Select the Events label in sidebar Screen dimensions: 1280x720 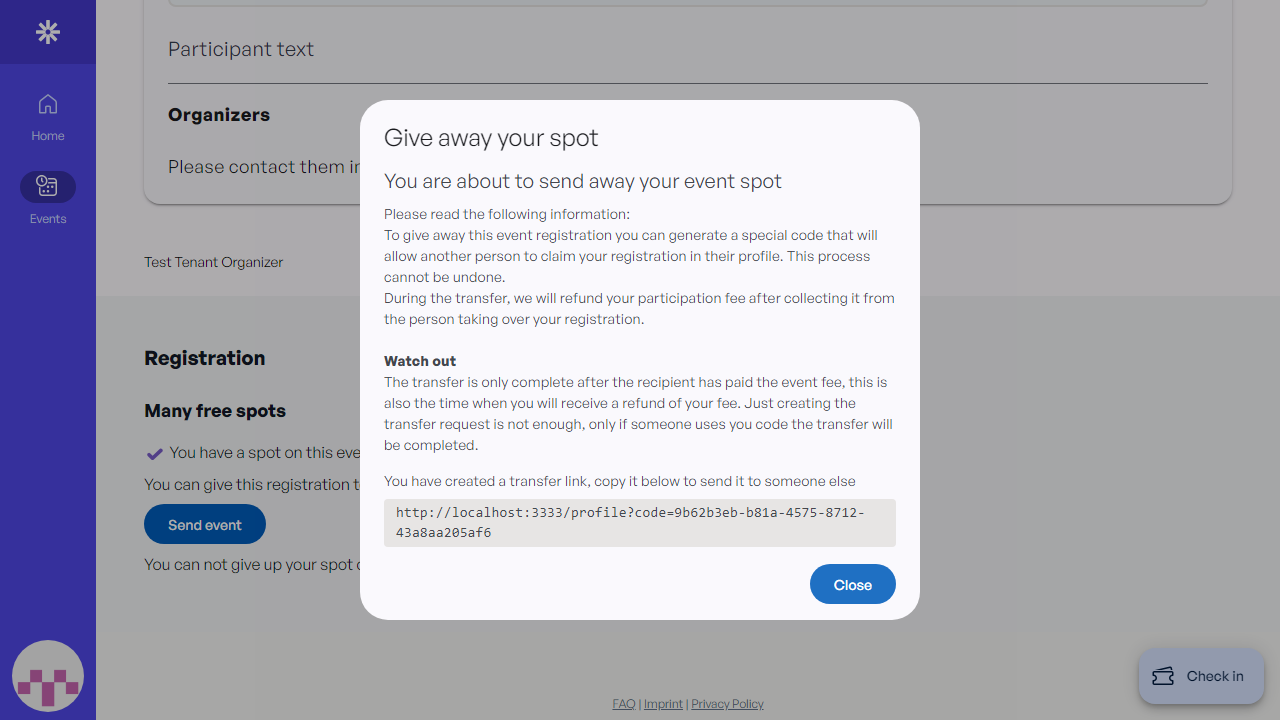(48, 219)
